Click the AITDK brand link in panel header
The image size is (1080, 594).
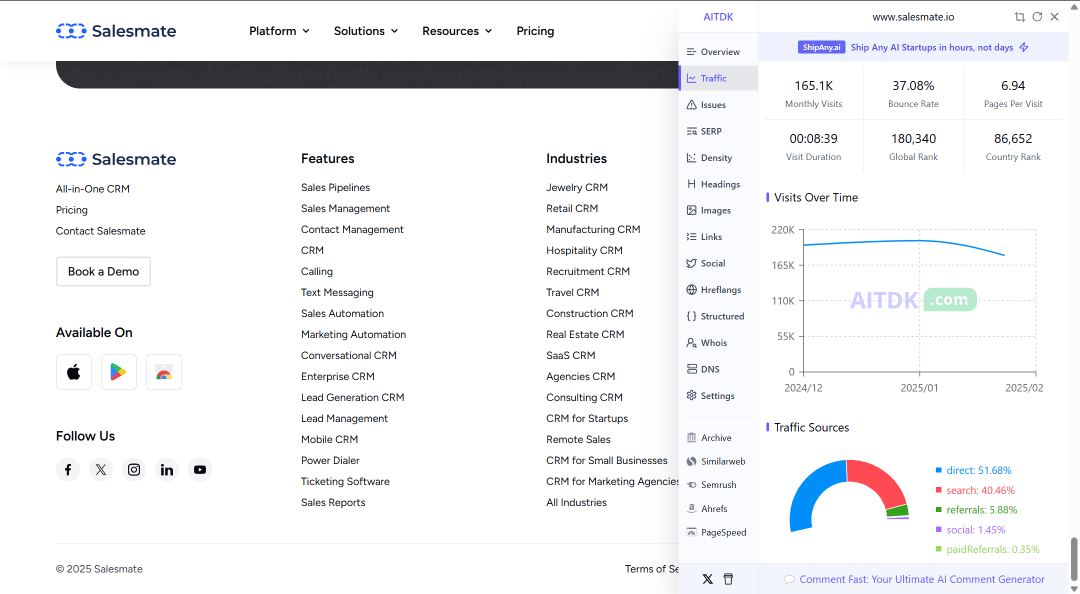pos(718,17)
